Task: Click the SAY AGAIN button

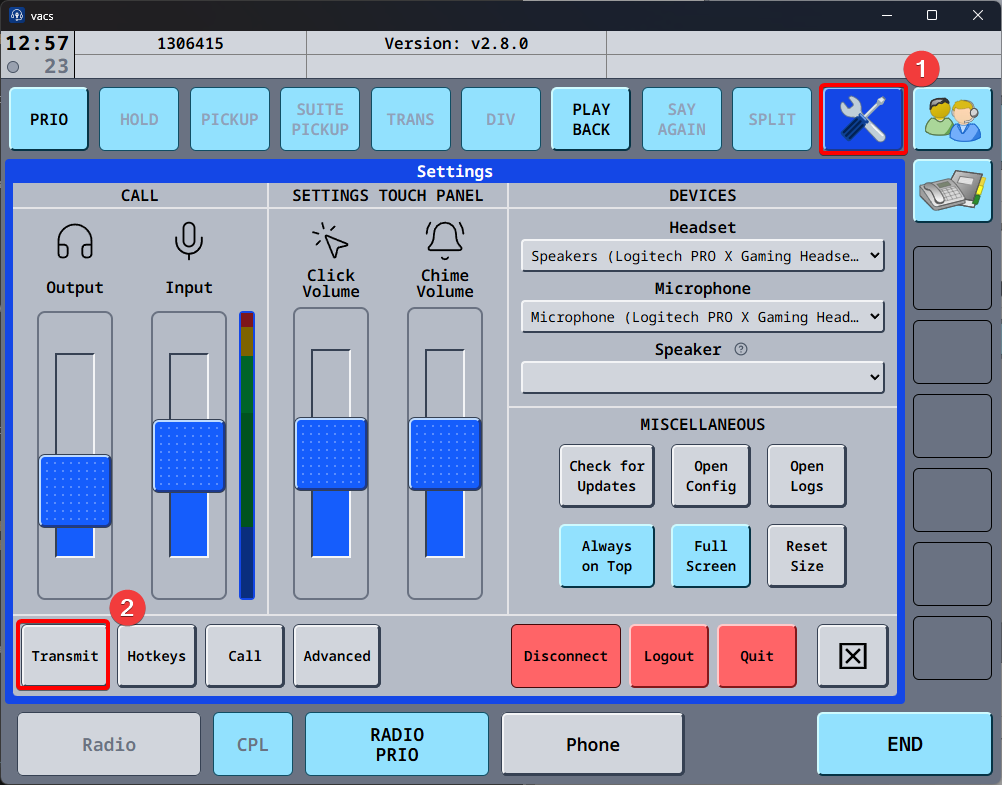Action: tap(681, 119)
